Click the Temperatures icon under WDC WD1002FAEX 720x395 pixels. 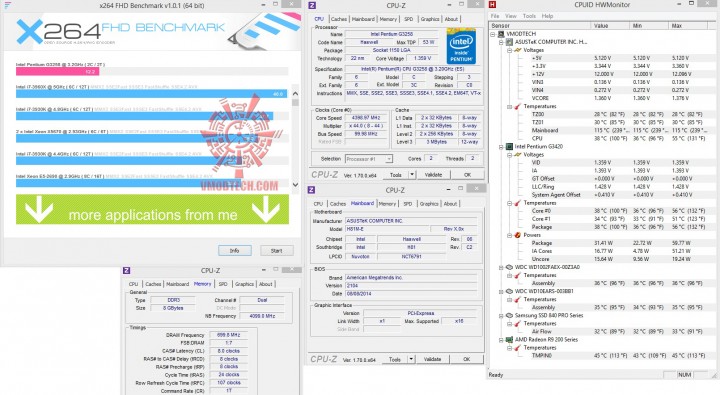click(x=518, y=276)
